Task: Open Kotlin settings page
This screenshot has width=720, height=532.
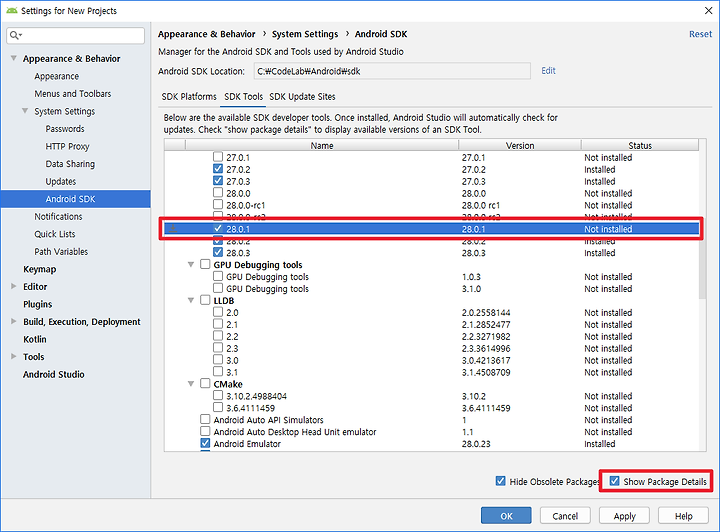Action: (x=35, y=339)
